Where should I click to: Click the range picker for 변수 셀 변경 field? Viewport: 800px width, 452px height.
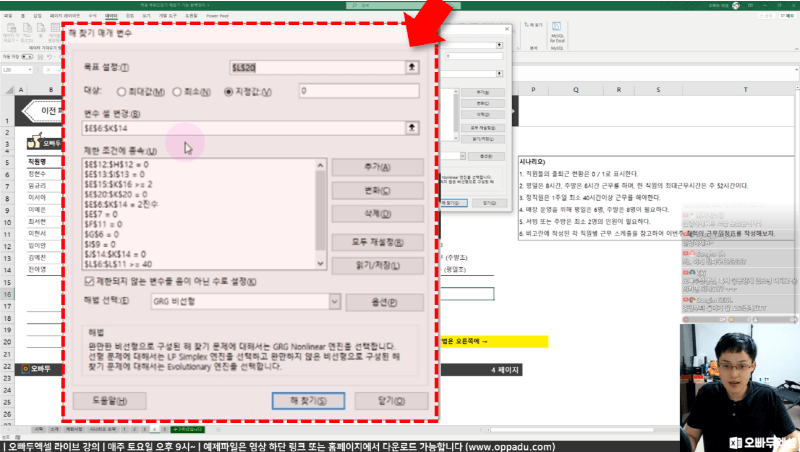point(412,128)
